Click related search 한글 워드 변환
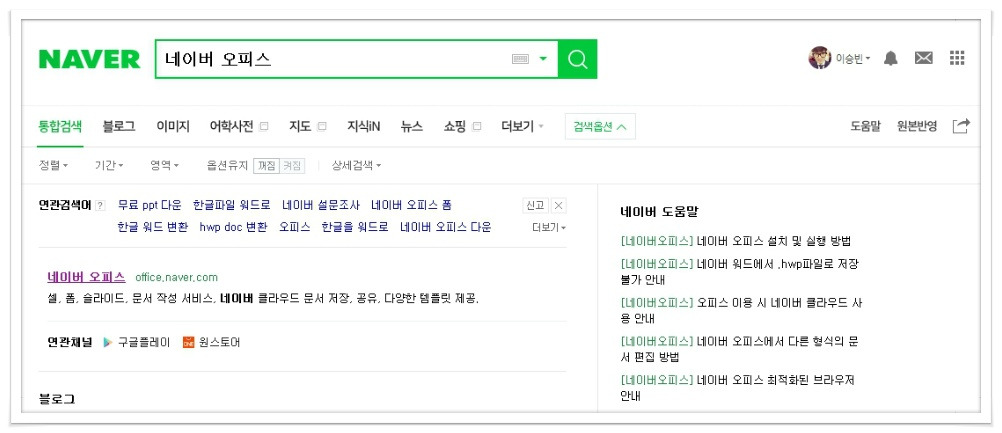 pos(153,227)
